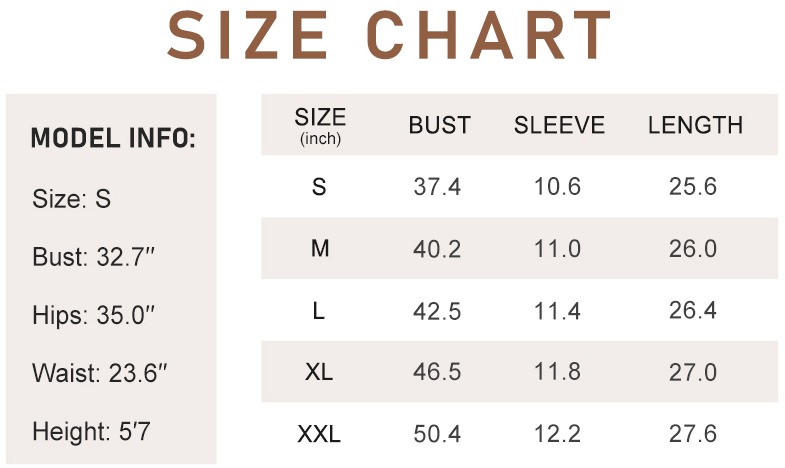Click the model's Bust 32.7″ line
The image size is (785, 468).
coord(95,256)
